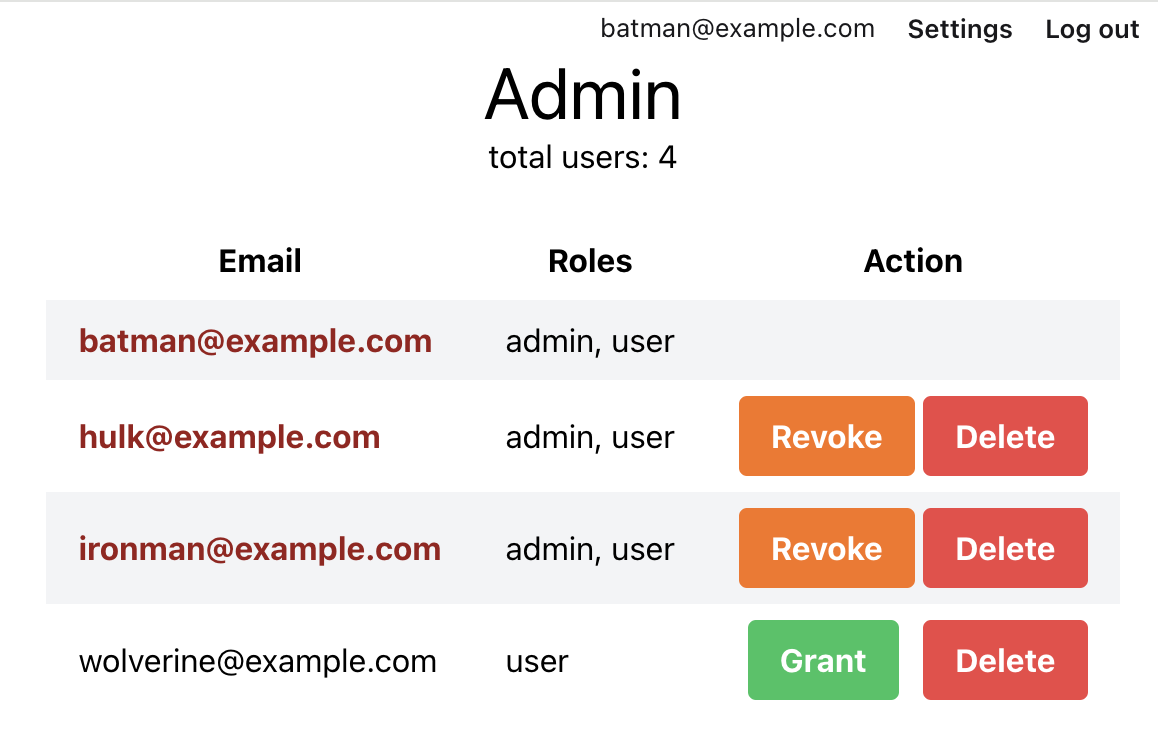Click the Roles column header
Screen dimensions: 1158x748
tap(590, 261)
